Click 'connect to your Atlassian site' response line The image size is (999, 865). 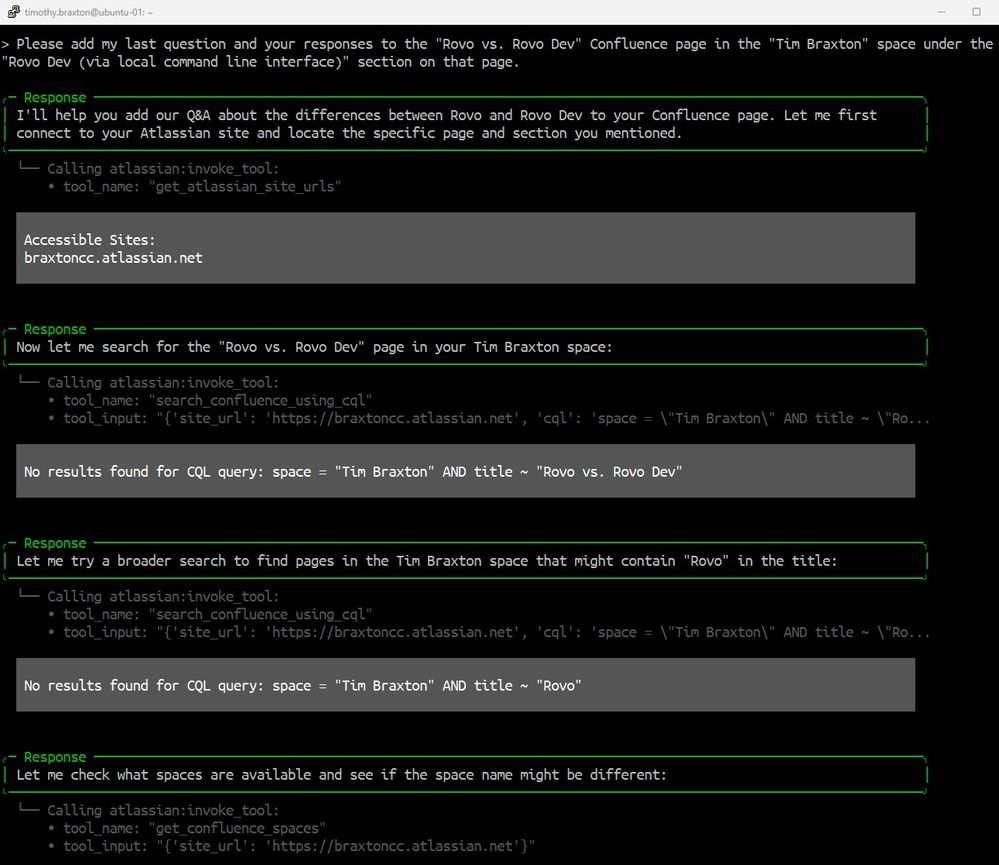pos(349,133)
